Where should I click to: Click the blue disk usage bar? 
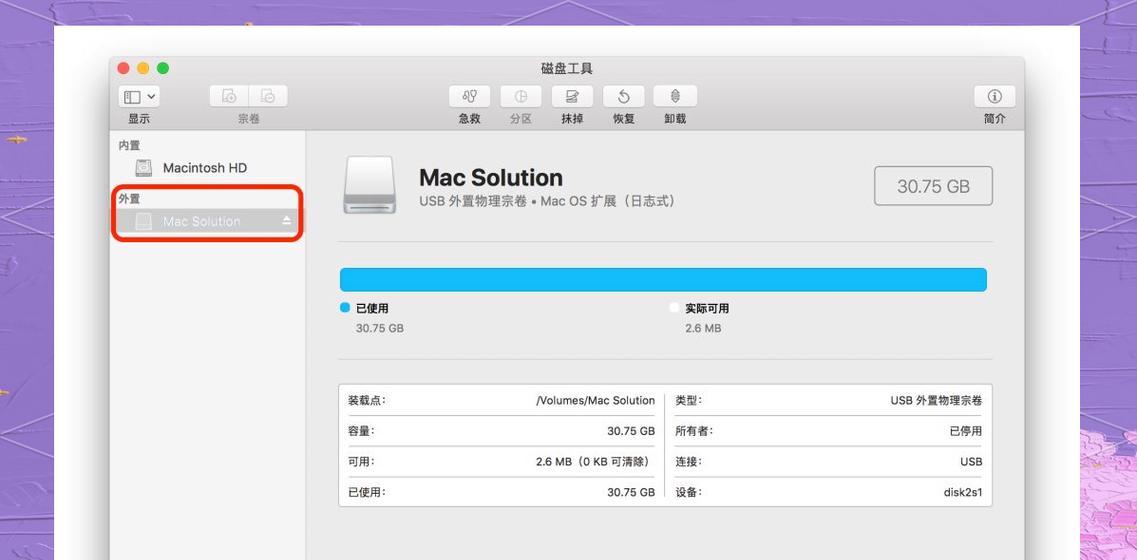663,280
